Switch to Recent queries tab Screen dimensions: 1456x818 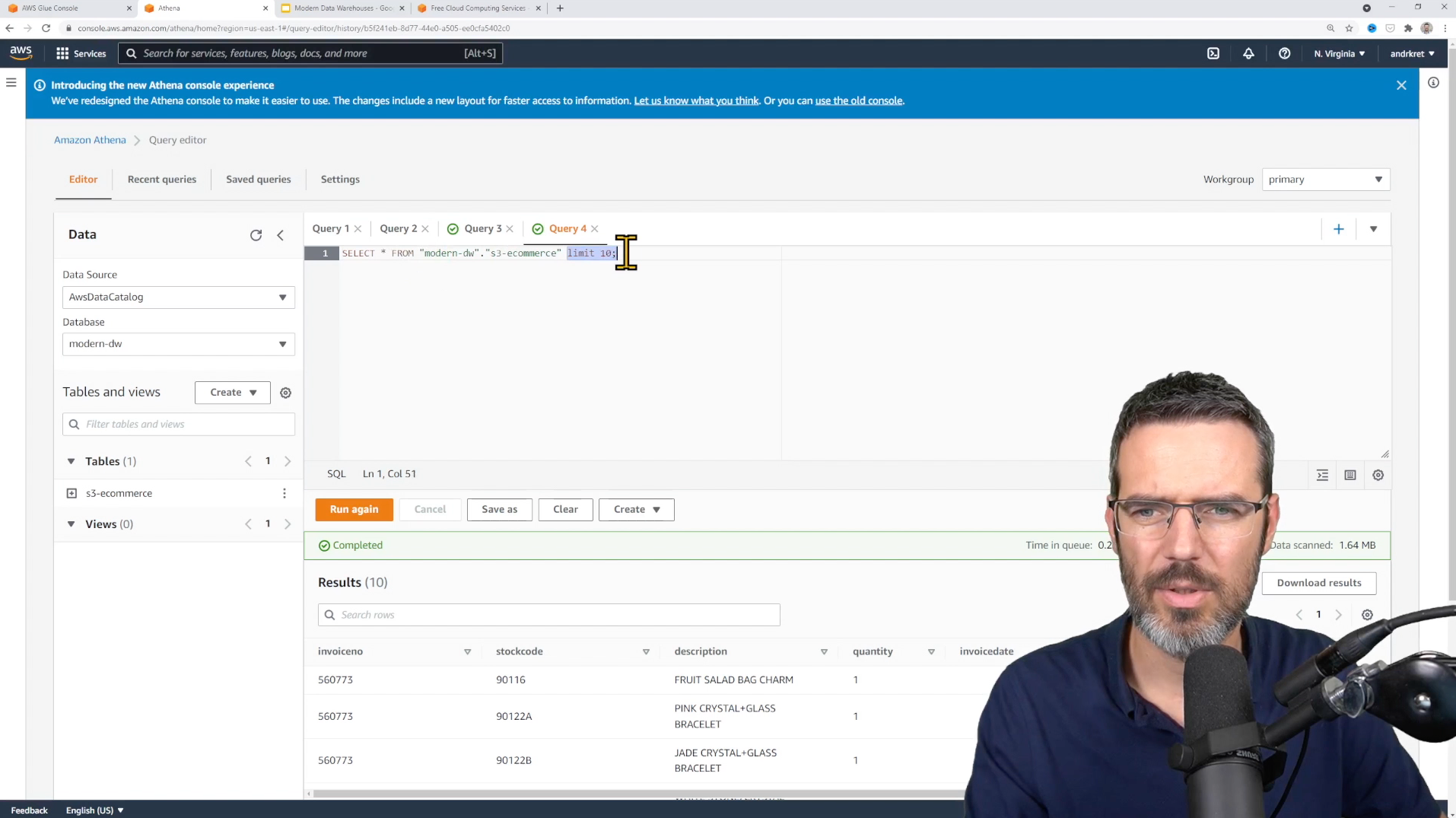click(162, 180)
